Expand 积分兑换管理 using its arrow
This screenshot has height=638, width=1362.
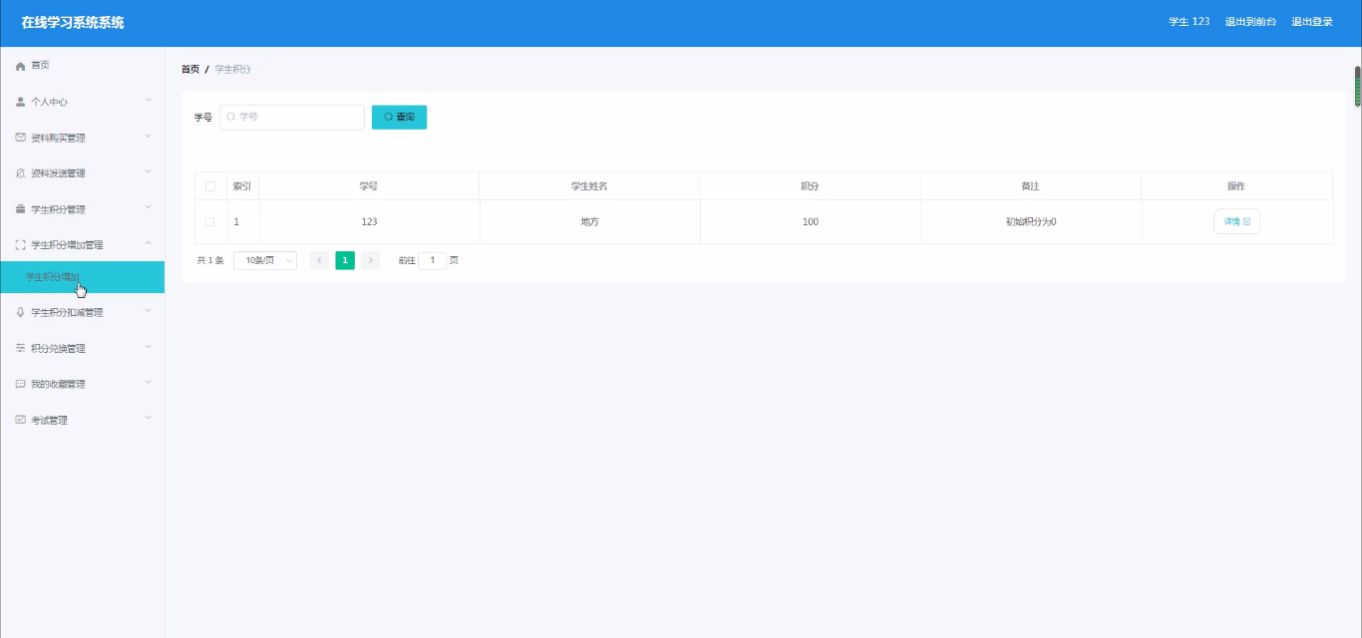click(148, 347)
